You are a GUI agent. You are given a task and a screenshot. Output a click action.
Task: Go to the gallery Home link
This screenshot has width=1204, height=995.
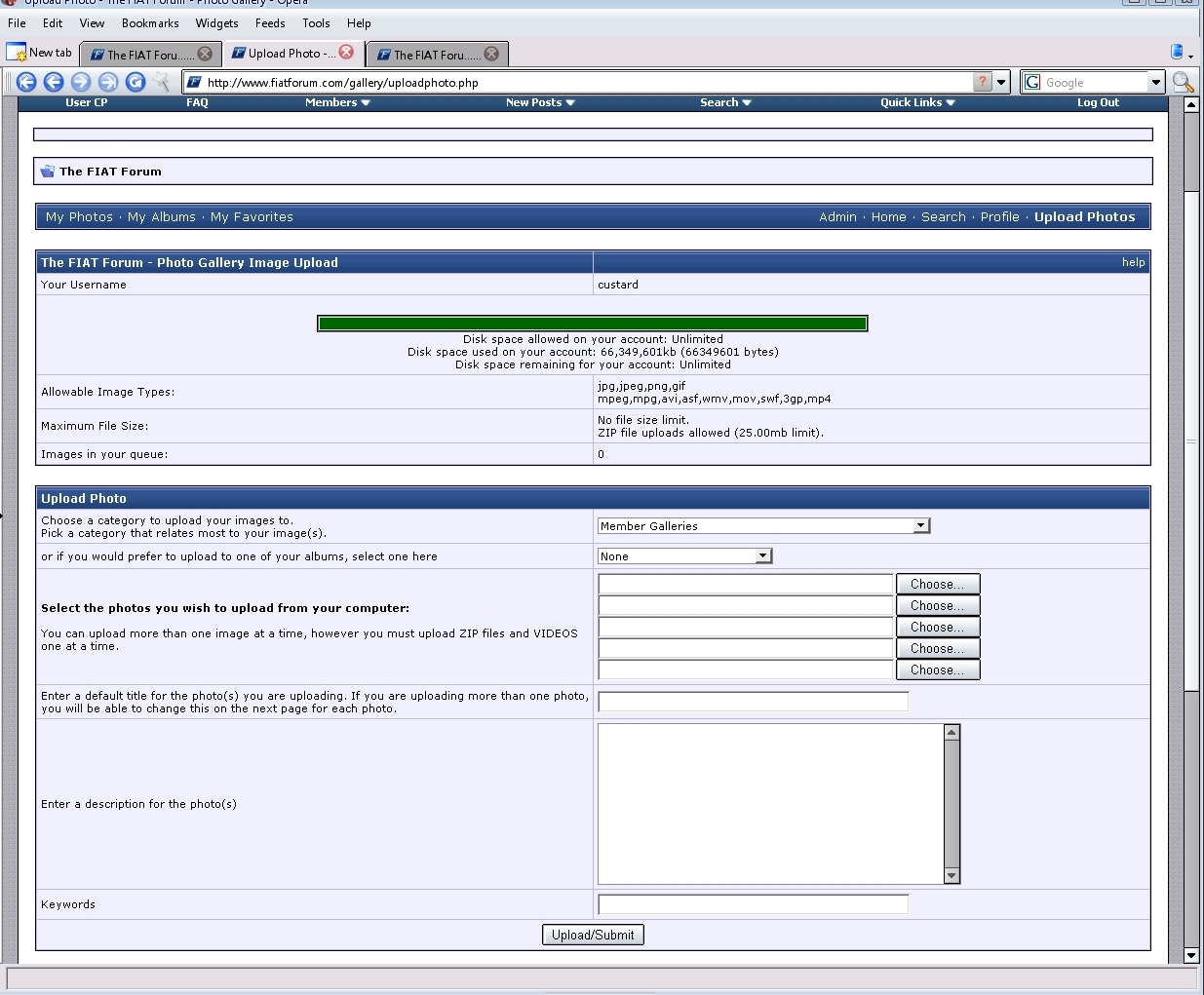[889, 217]
